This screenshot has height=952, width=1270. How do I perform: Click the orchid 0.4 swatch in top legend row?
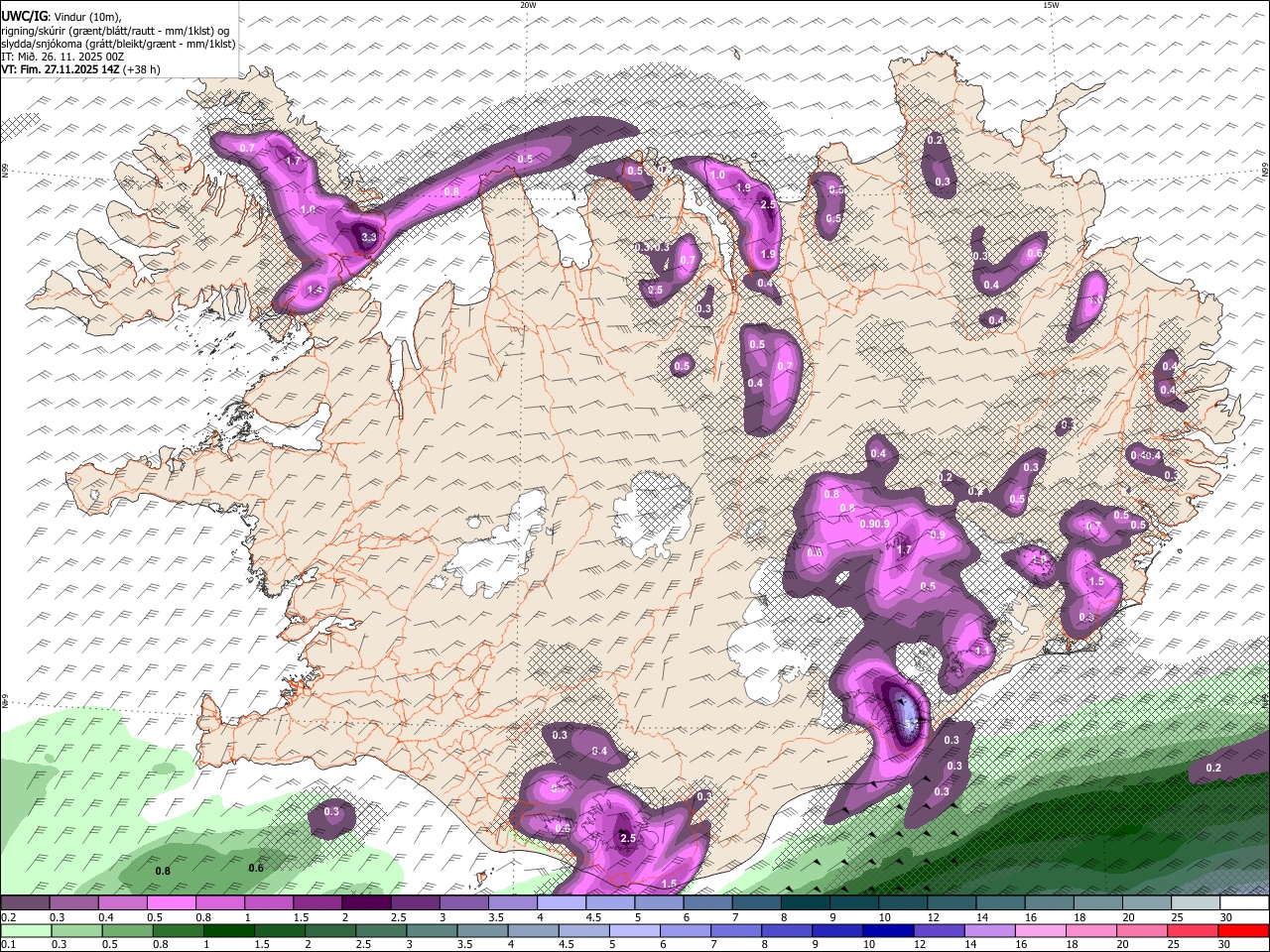[122, 903]
